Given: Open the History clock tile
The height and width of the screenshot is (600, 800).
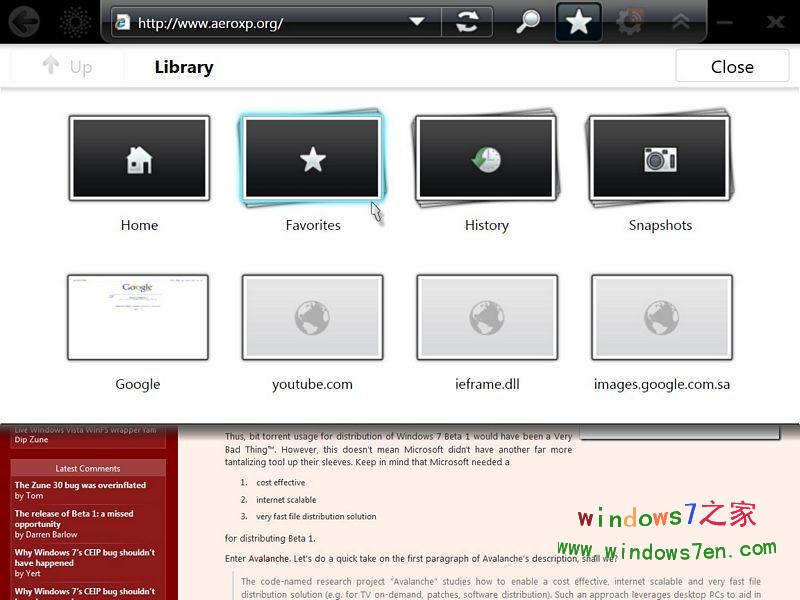Looking at the screenshot, I should (487, 159).
